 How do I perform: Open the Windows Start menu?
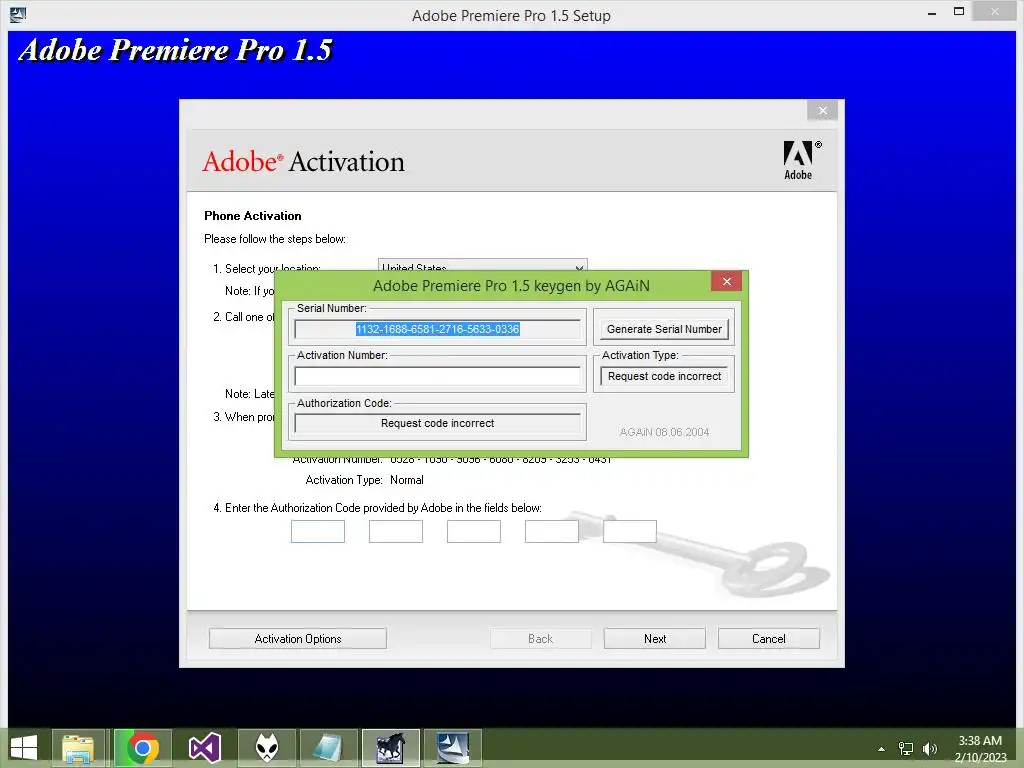(x=24, y=748)
